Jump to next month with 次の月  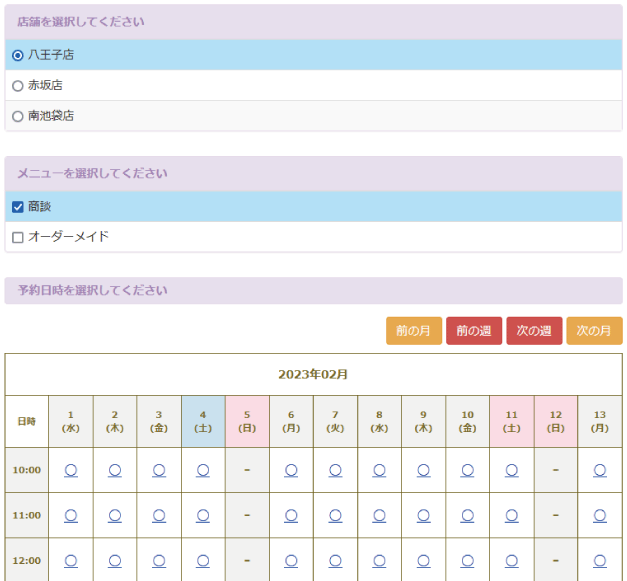[x=594, y=331]
